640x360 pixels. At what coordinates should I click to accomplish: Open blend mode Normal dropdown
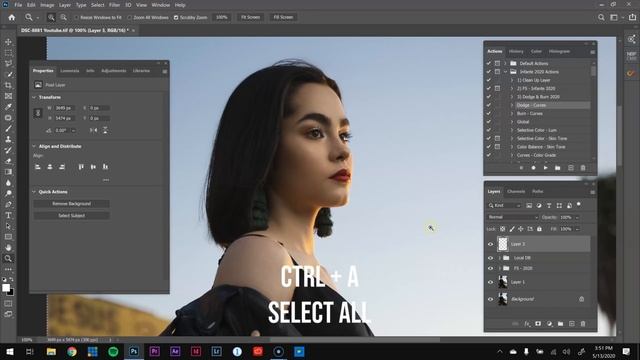513,217
